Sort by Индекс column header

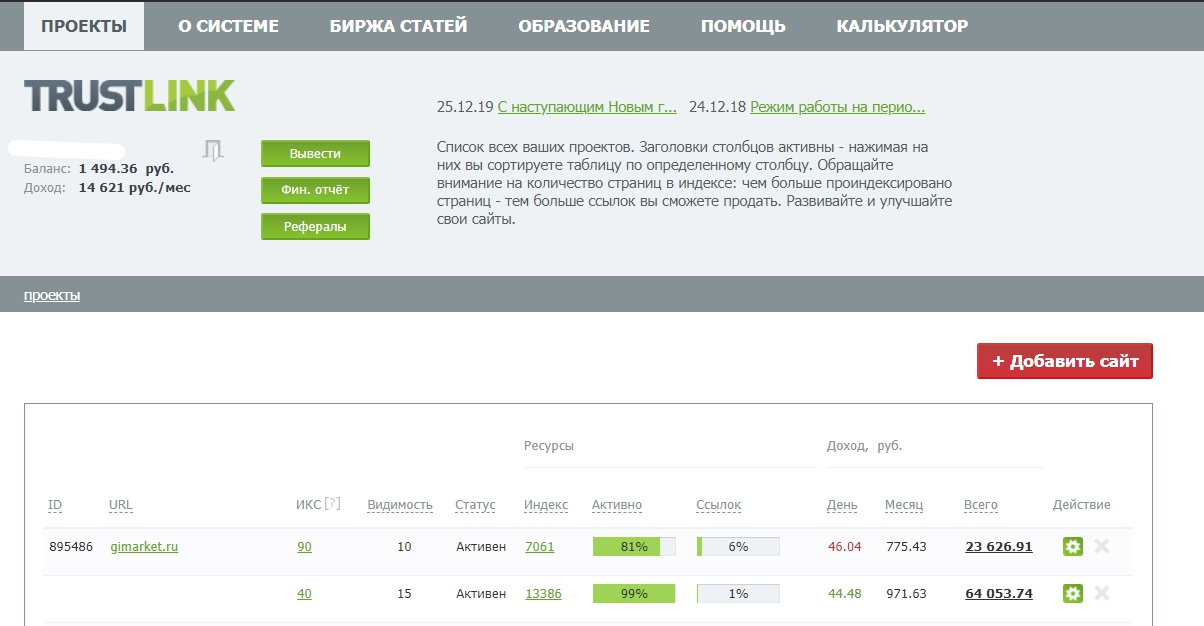(x=546, y=505)
